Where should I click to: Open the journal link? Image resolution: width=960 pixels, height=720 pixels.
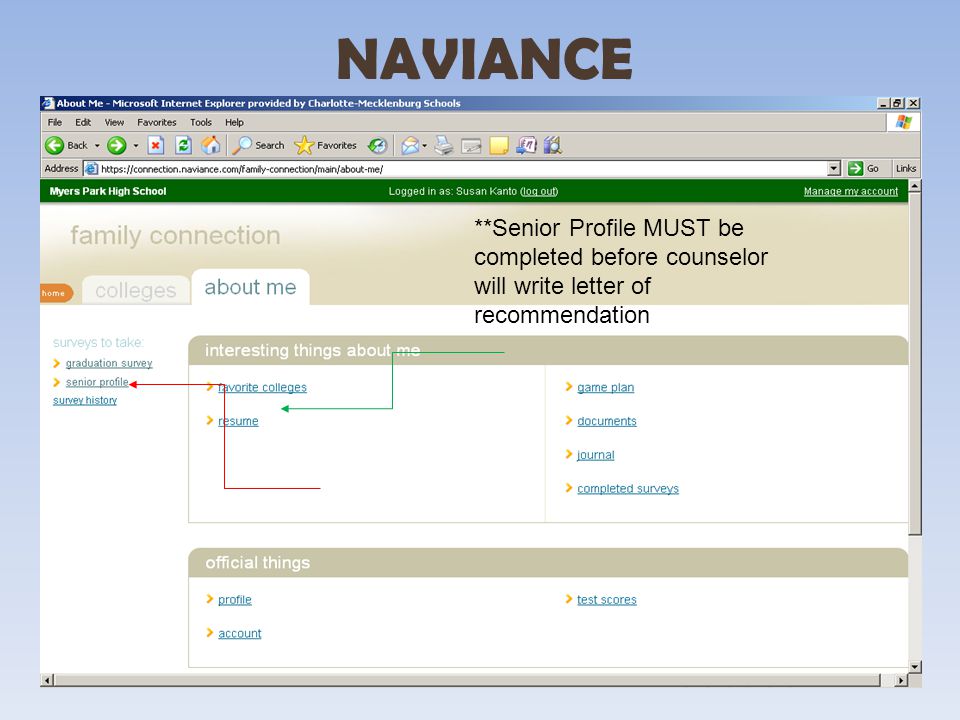596,455
